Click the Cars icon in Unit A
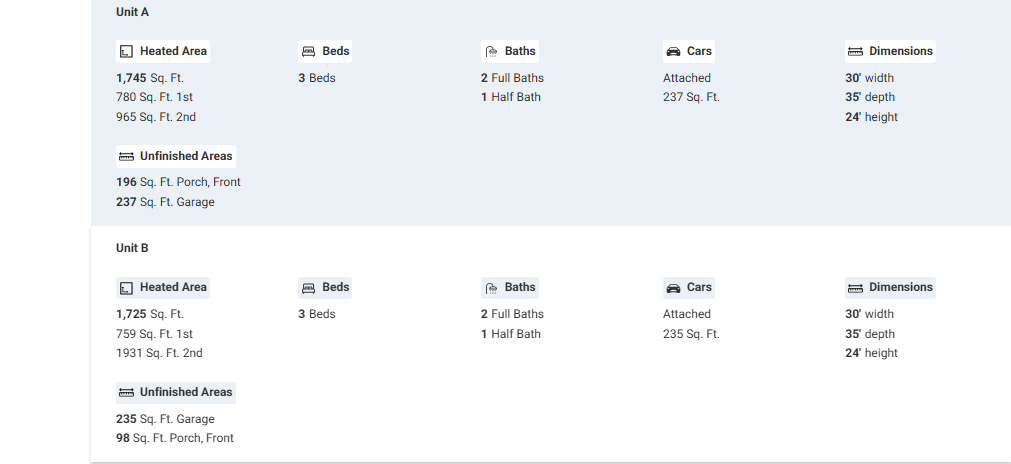The image size is (1011, 464). pyautogui.click(x=673, y=52)
